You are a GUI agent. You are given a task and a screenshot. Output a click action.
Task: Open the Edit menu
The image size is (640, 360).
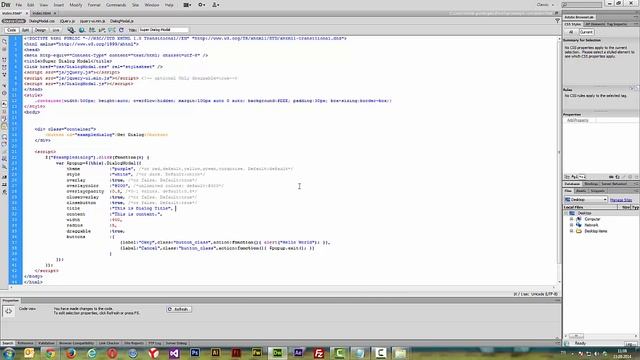point(31,5)
